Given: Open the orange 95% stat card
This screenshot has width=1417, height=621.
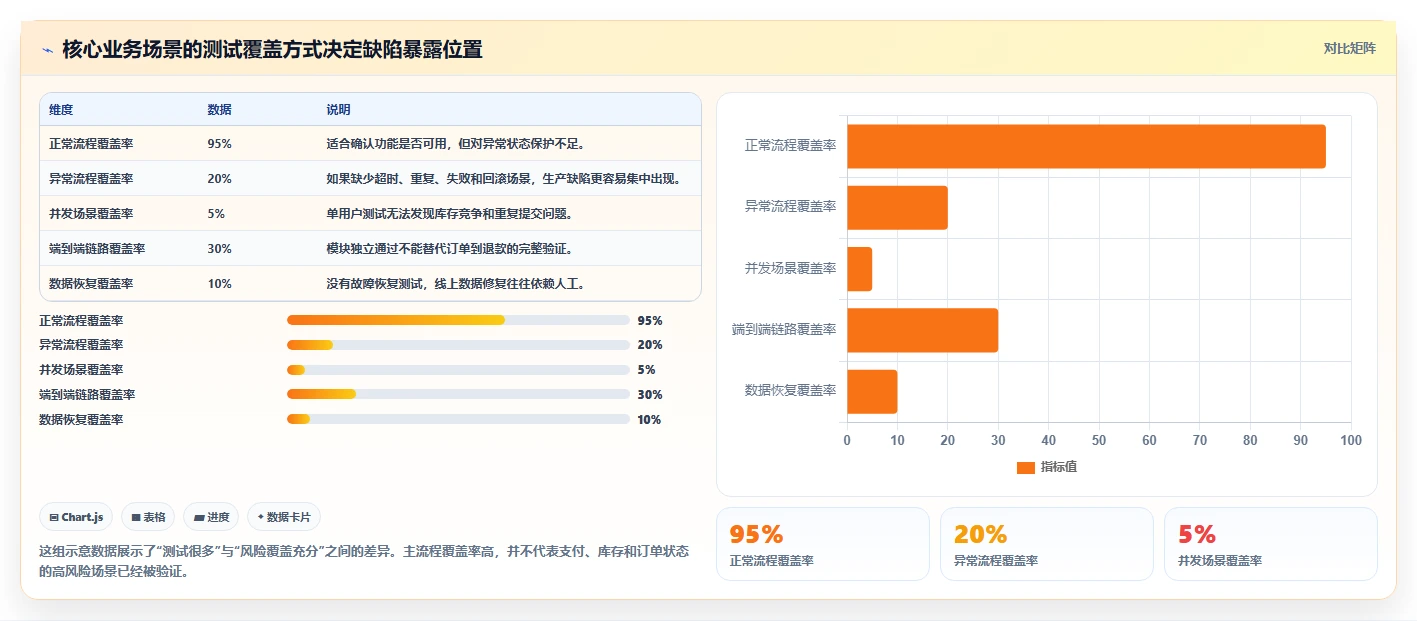Looking at the screenshot, I should click(x=822, y=544).
